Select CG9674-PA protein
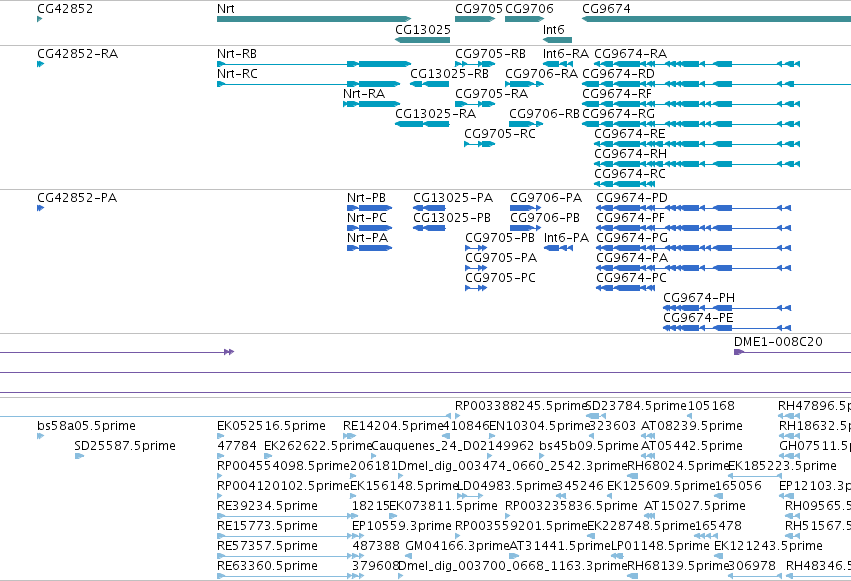This screenshot has height=581, width=851. (694, 269)
